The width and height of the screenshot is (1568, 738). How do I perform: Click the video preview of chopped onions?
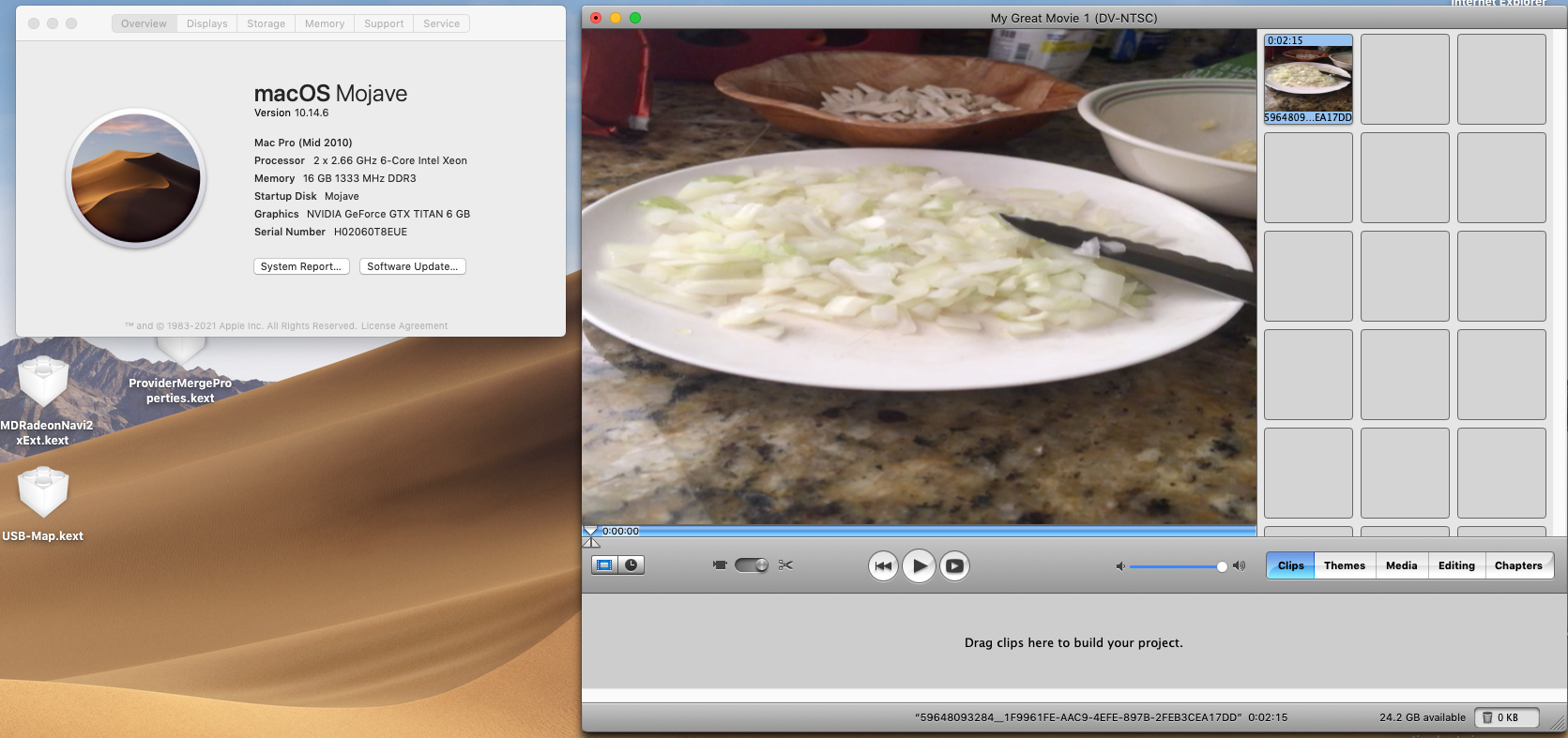click(x=919, y=277)
